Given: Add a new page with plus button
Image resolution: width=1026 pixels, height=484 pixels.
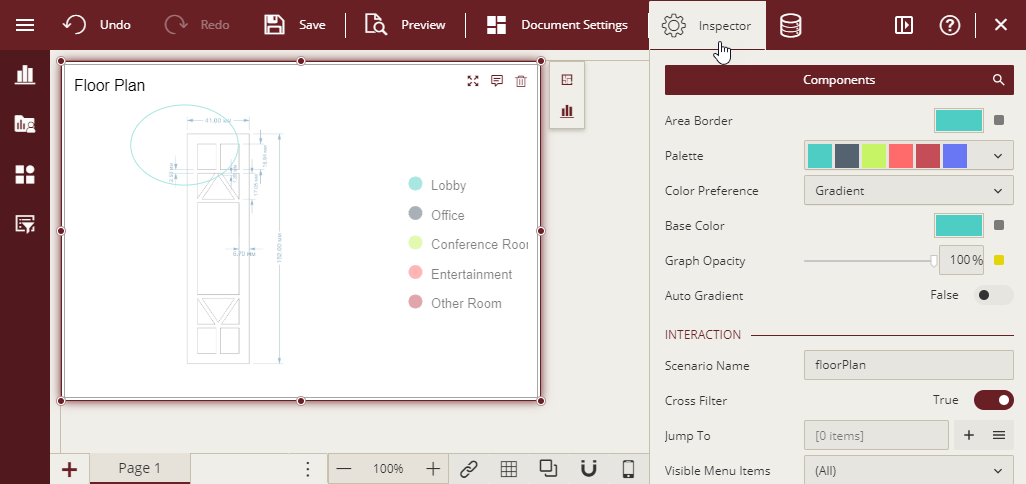Looking at the screenshot, I should 69,469.
